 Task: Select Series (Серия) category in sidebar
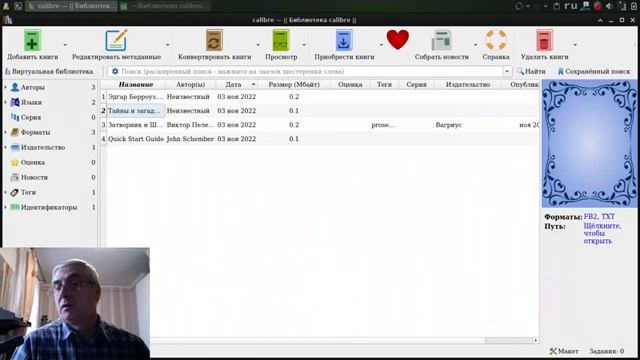click(31, 117)
